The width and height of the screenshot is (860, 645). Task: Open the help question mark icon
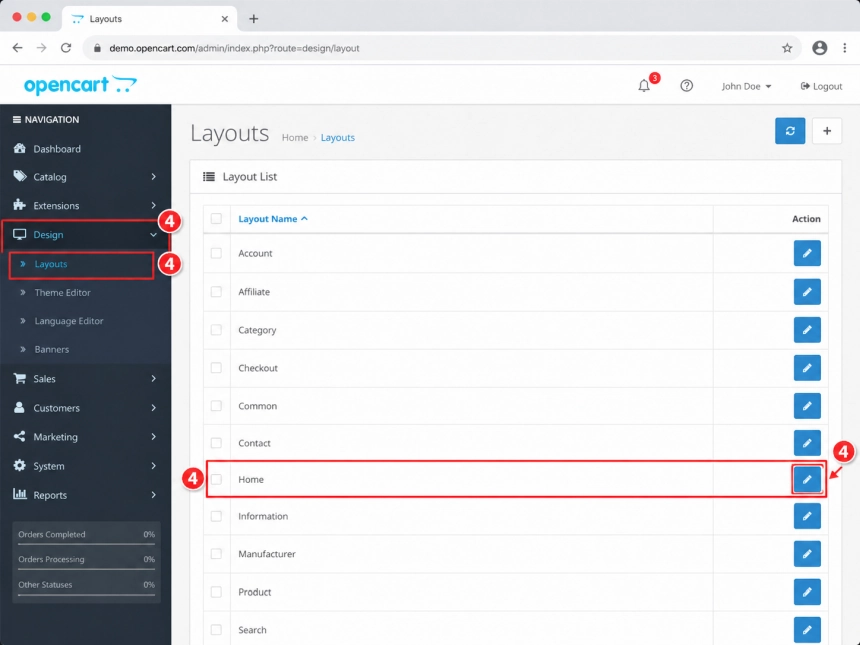[686, 86]
